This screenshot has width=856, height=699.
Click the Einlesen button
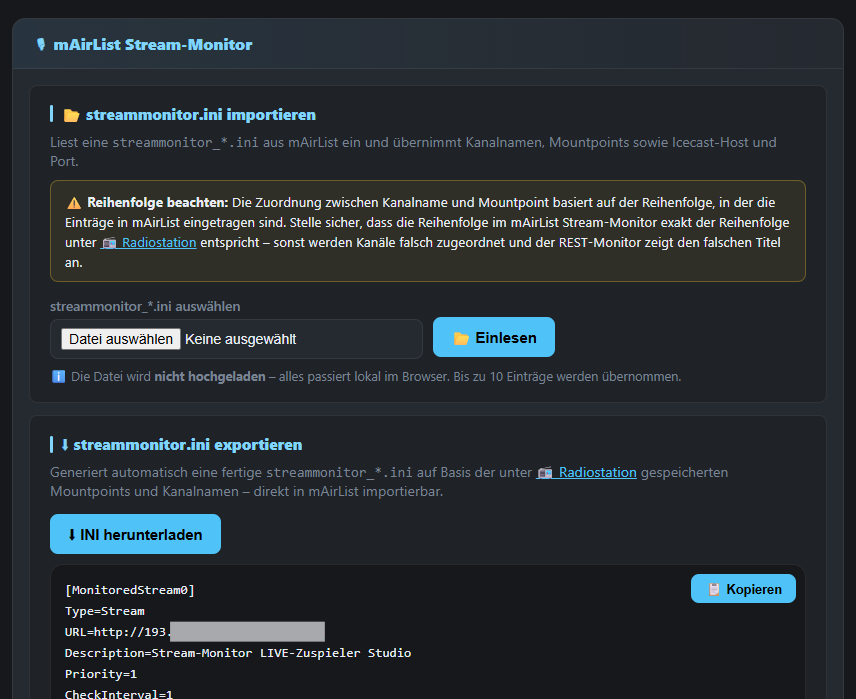pyautogui.click(x=494, y=337)
